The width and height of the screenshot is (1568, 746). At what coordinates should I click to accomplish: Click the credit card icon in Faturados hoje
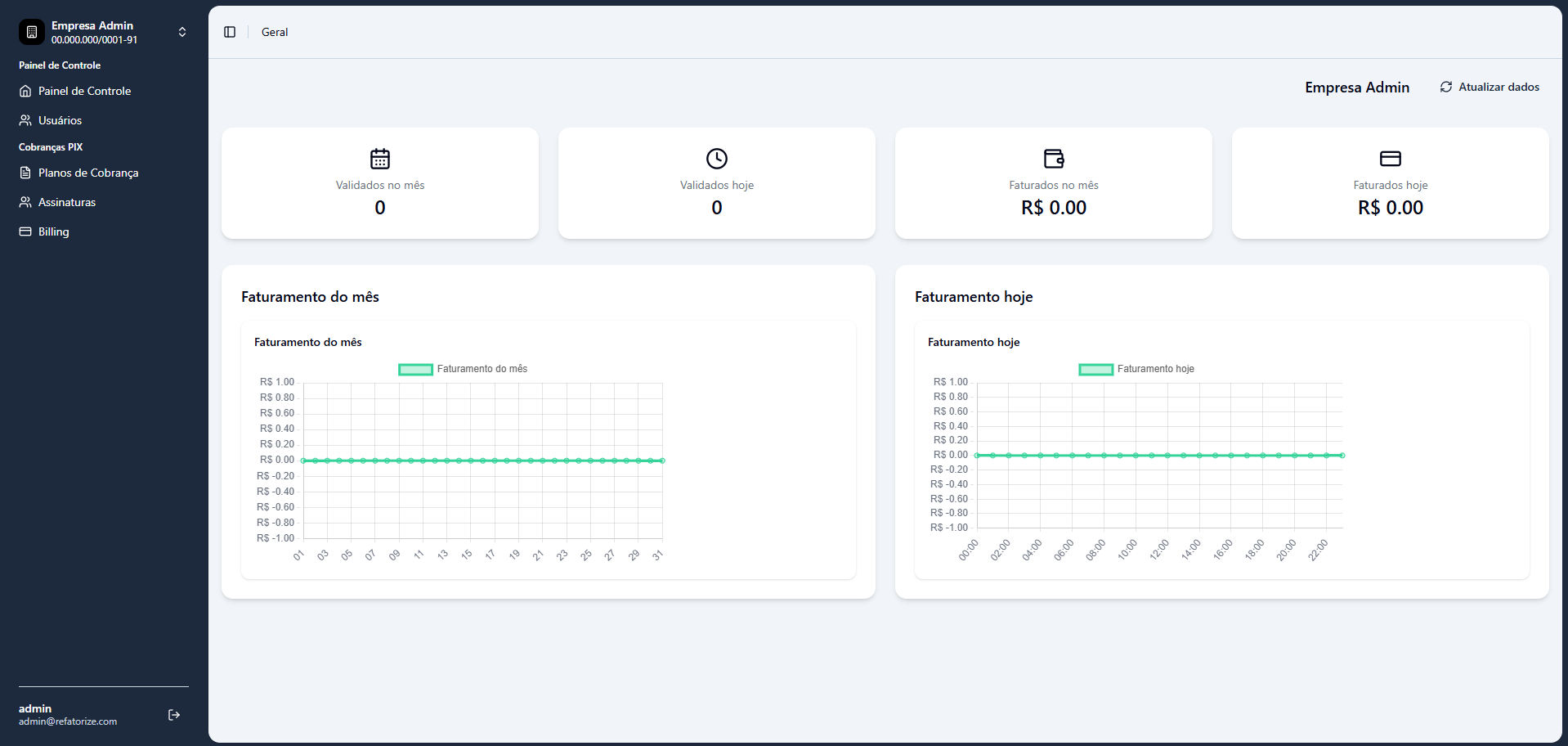[1391, 158]
